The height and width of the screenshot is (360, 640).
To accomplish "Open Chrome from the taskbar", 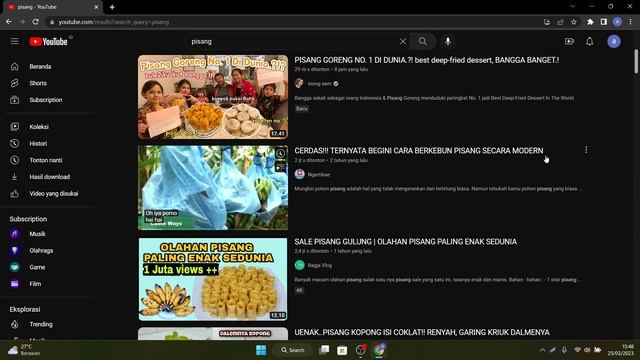I will coord(379,350).
